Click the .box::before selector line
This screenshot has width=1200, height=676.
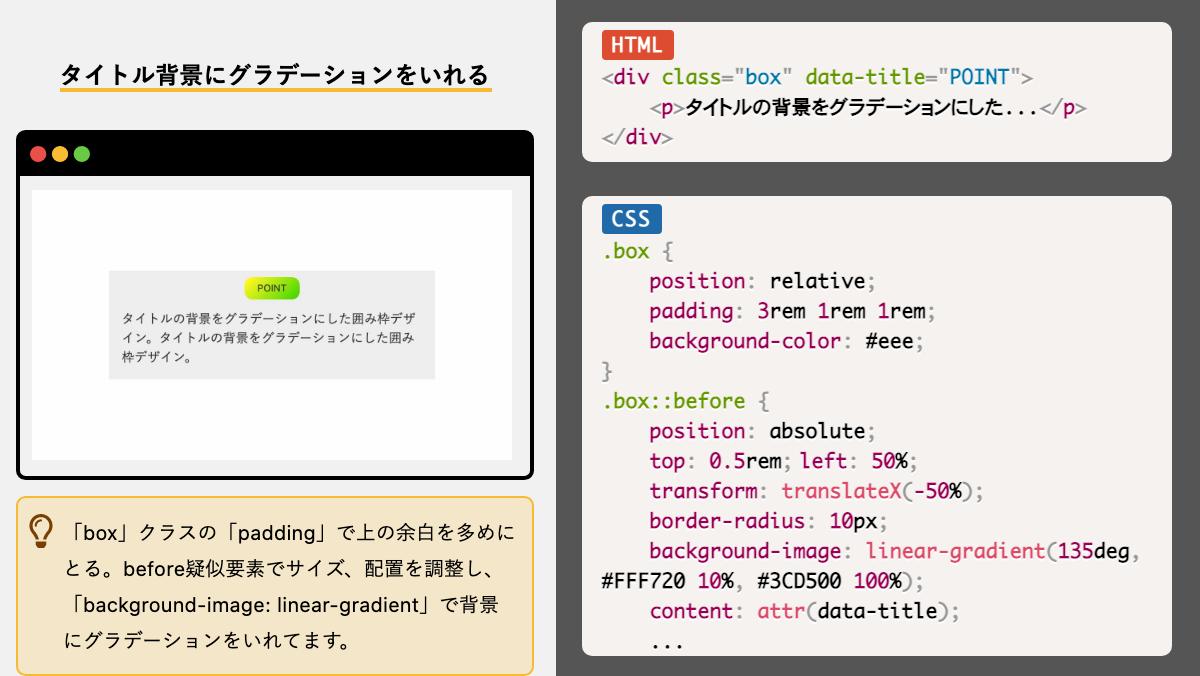685,401
